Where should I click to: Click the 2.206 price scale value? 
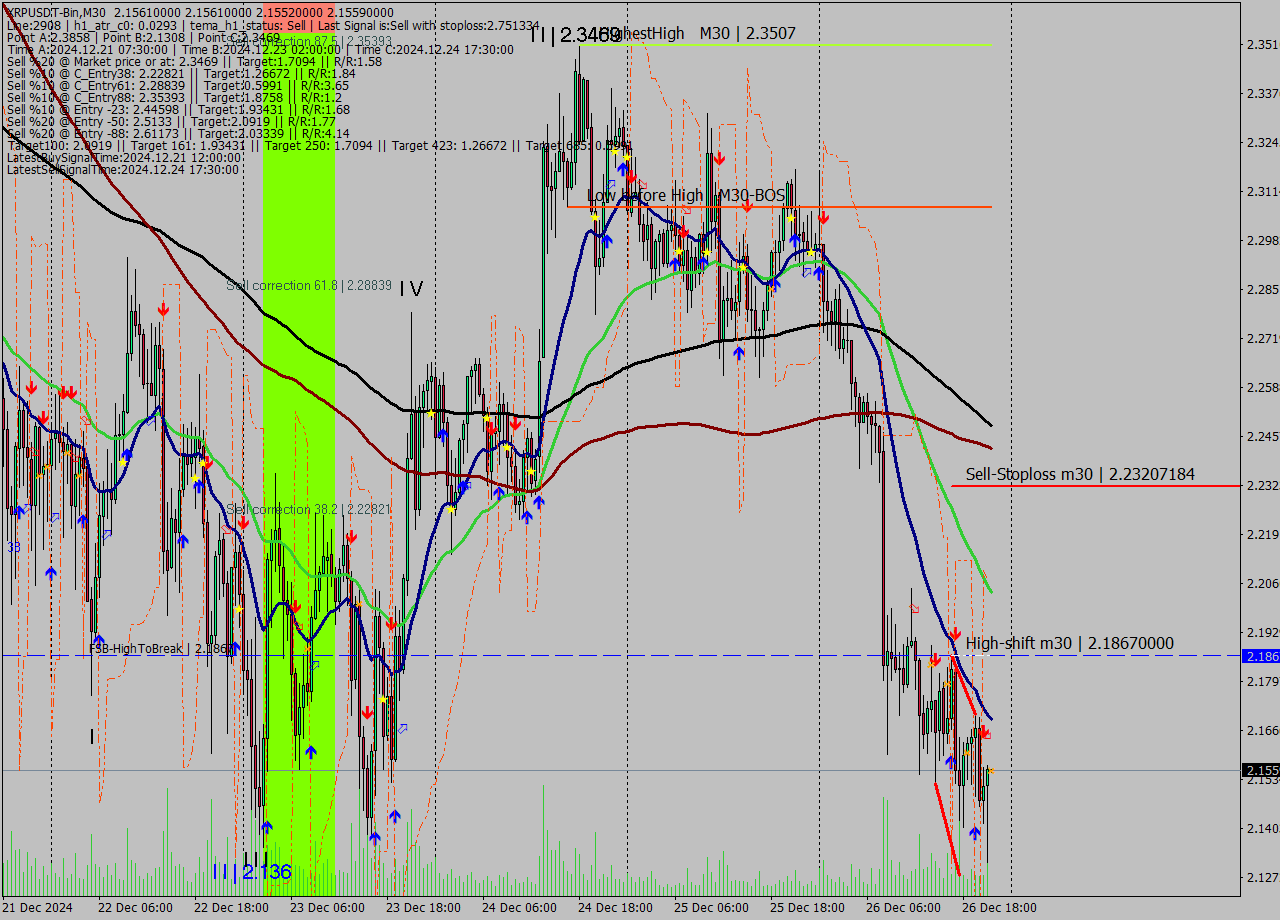click(1262, 583)
